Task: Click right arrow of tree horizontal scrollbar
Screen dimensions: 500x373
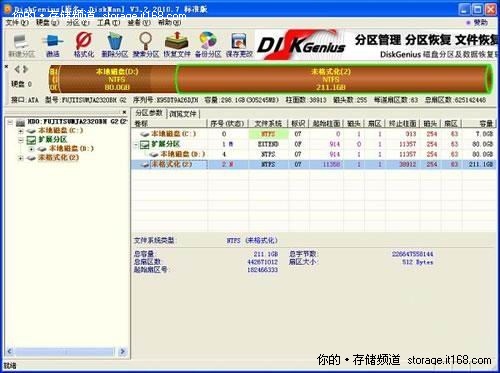Action: click(123, 351)
